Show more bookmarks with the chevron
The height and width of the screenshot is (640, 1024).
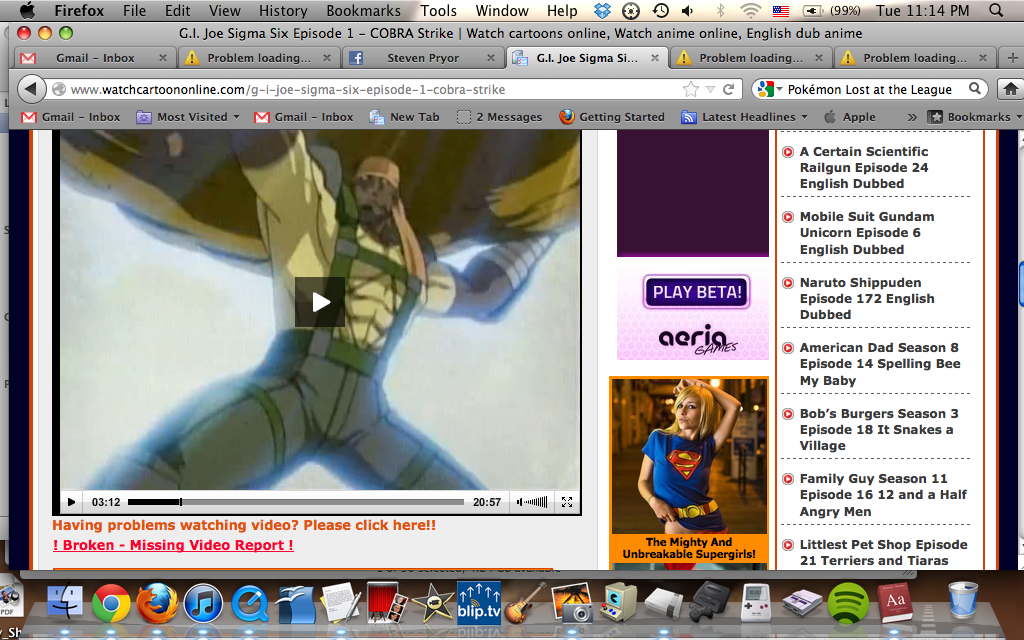coord(912,117)
